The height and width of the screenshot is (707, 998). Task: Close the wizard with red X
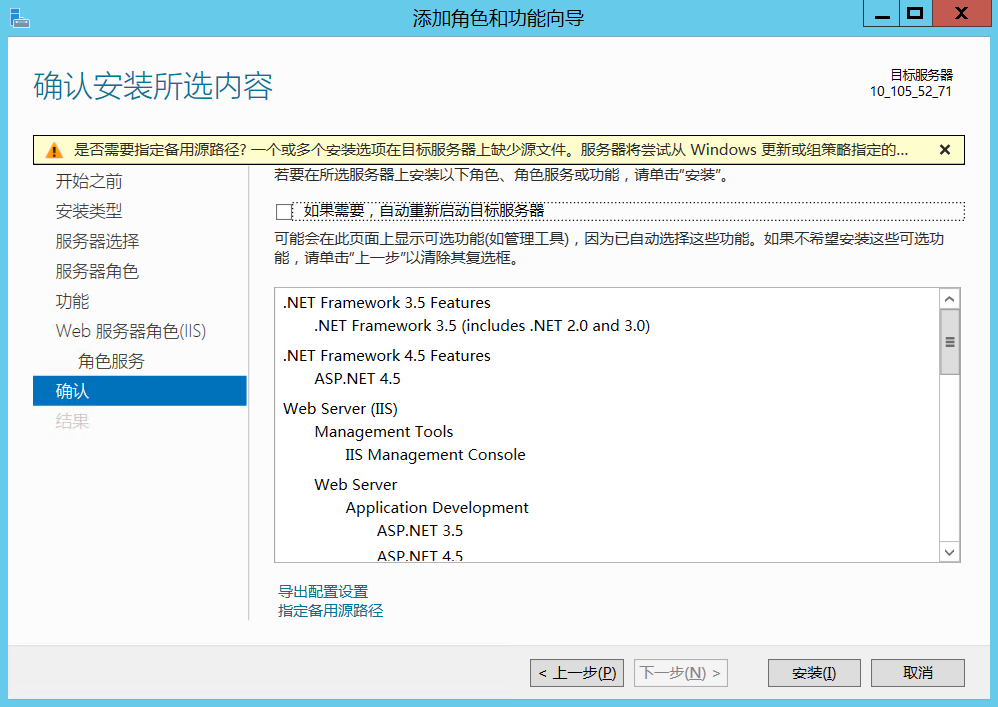pos(961,13)
